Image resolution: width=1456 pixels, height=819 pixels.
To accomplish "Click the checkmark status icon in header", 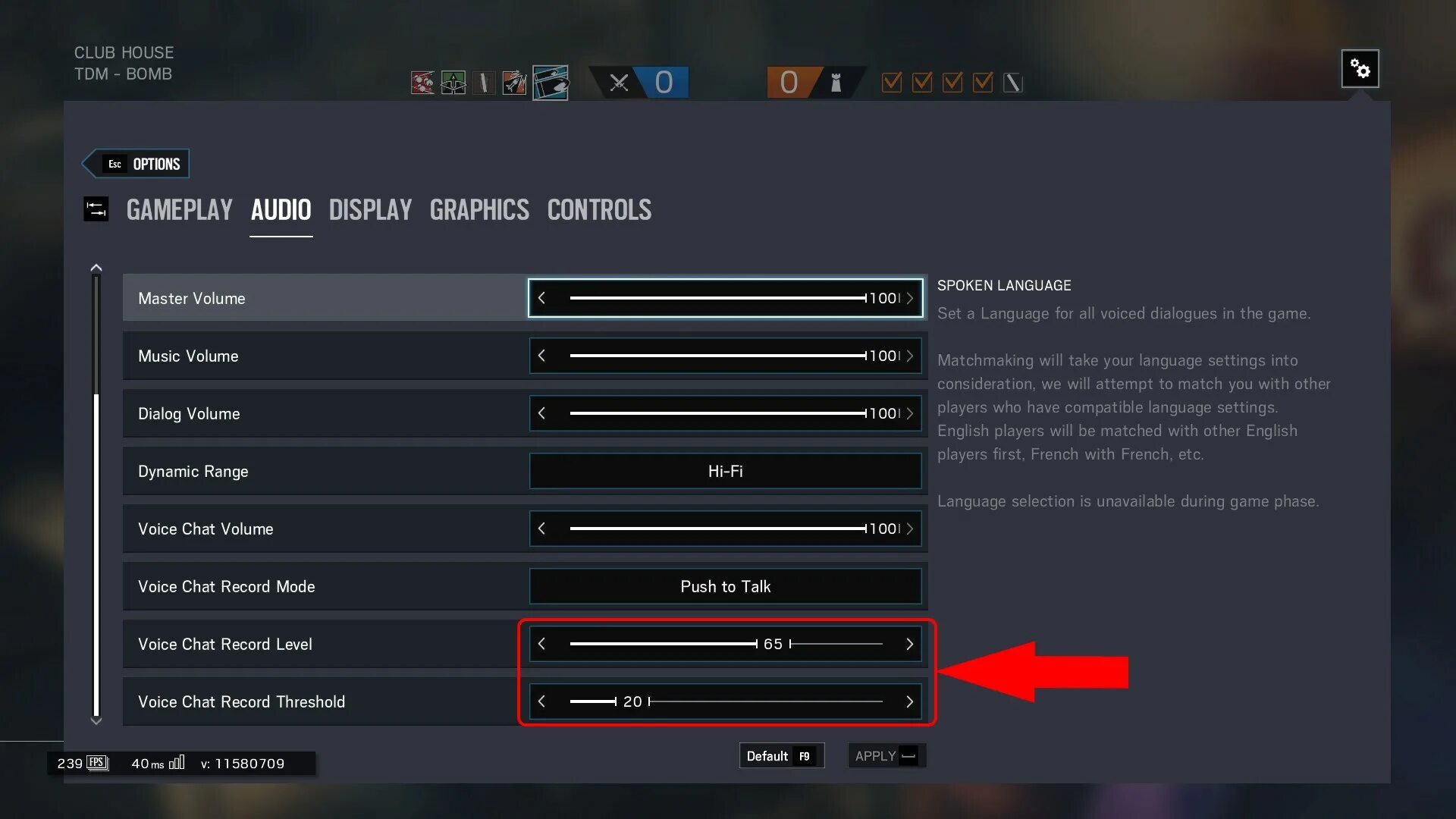I will 893,83.
